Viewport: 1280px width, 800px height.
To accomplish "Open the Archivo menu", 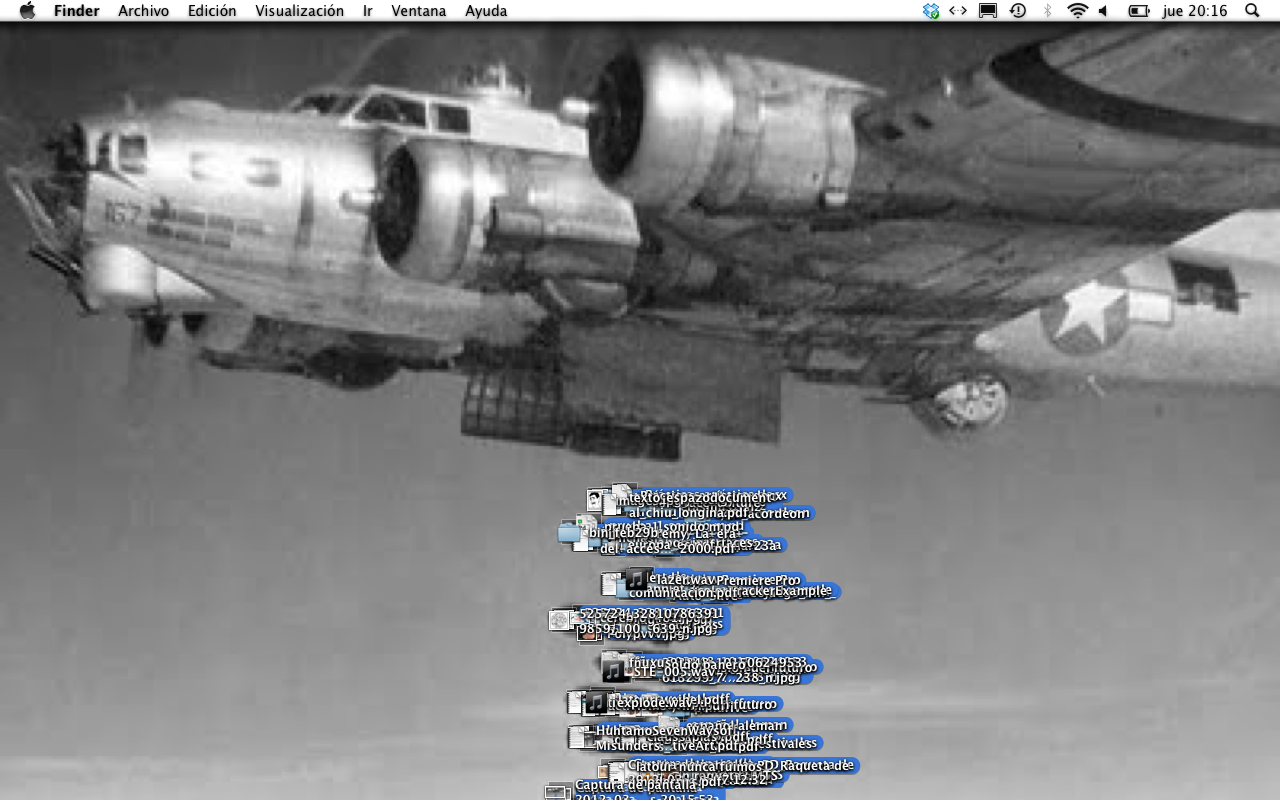I will [143, 11].
